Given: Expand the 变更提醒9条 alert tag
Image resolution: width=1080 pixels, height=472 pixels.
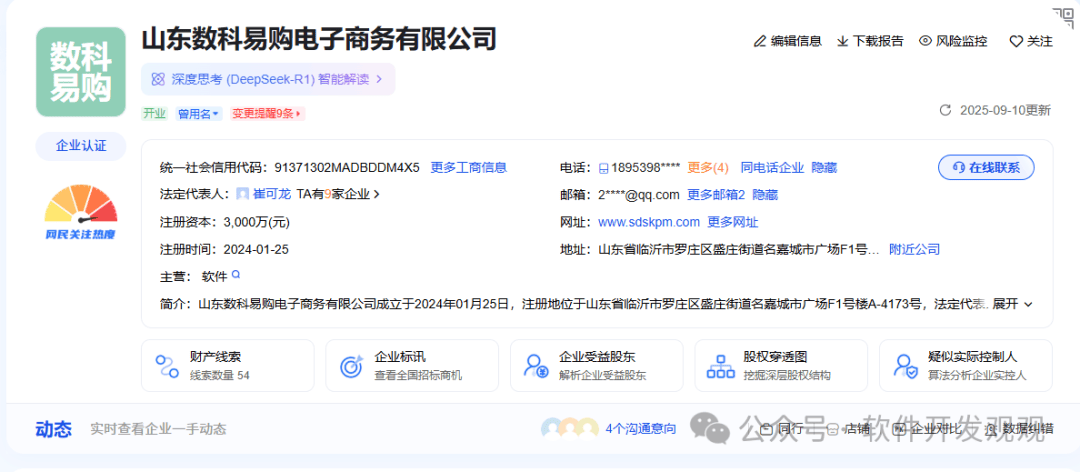Looking at the screenshot, I should click(267, 114).
